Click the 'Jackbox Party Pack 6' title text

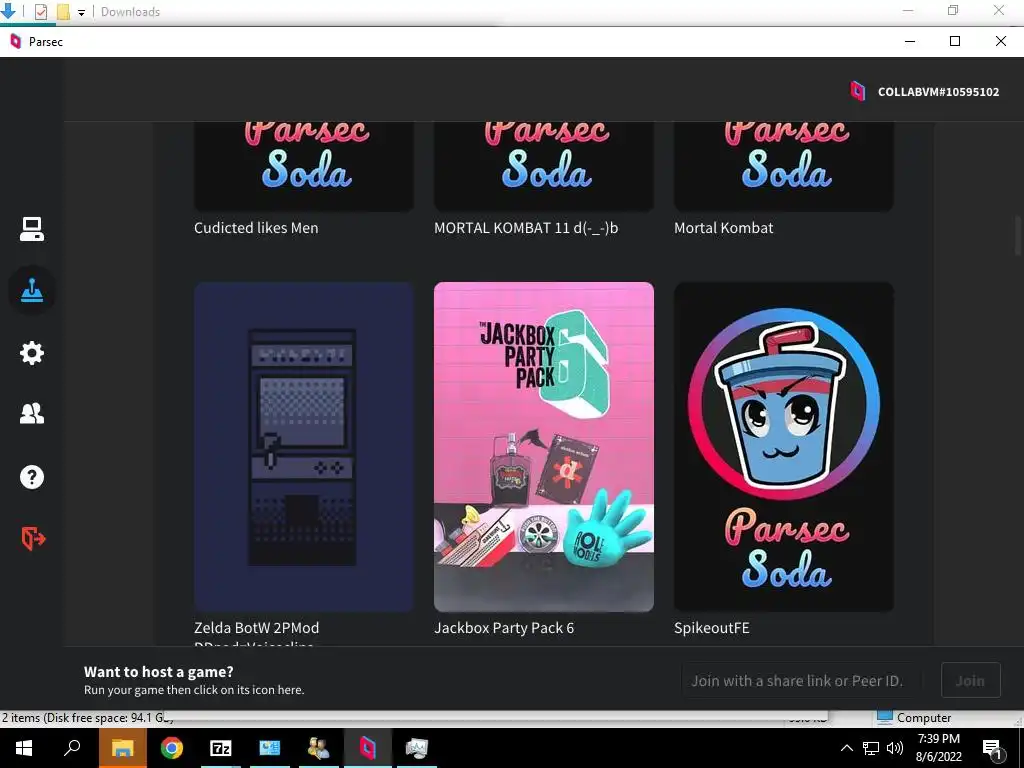pos(504,628)
